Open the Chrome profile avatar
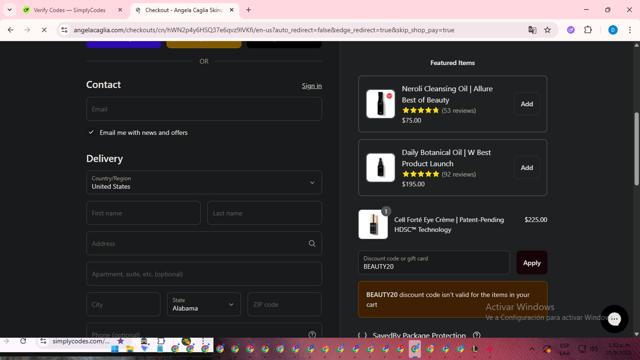 click(x=613, y=30)
